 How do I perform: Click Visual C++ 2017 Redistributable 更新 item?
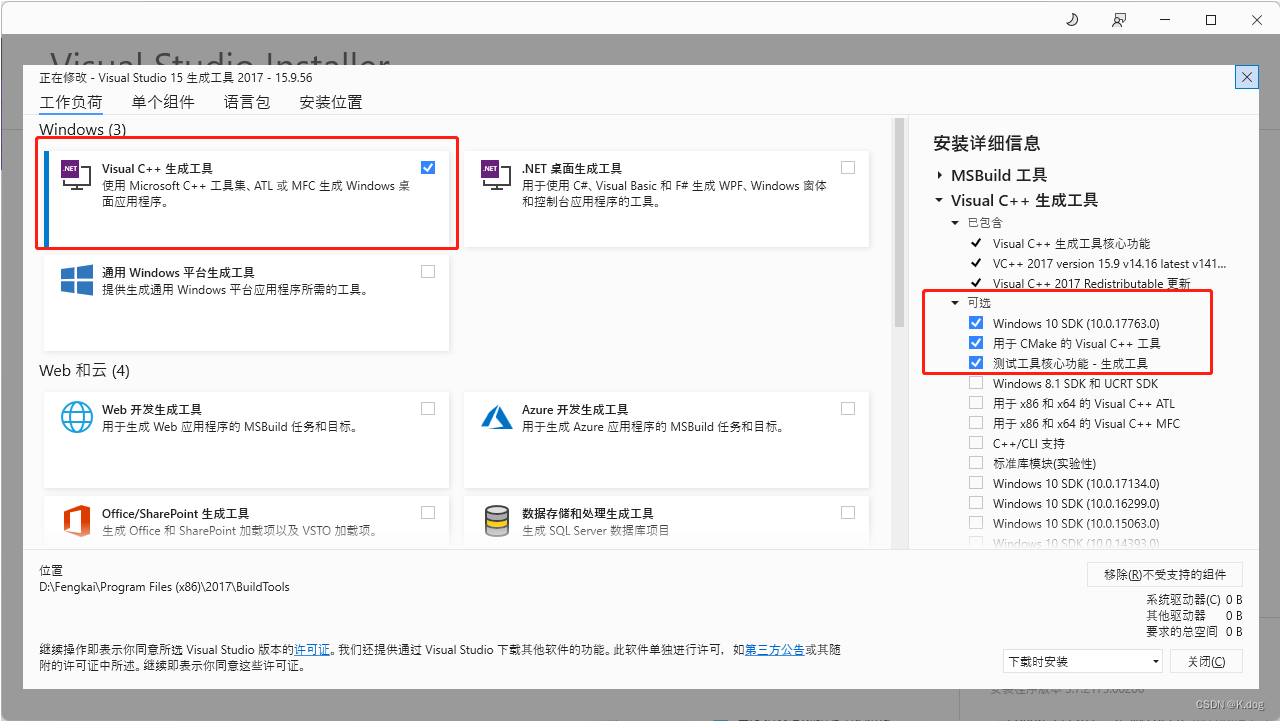(1092, 283)
